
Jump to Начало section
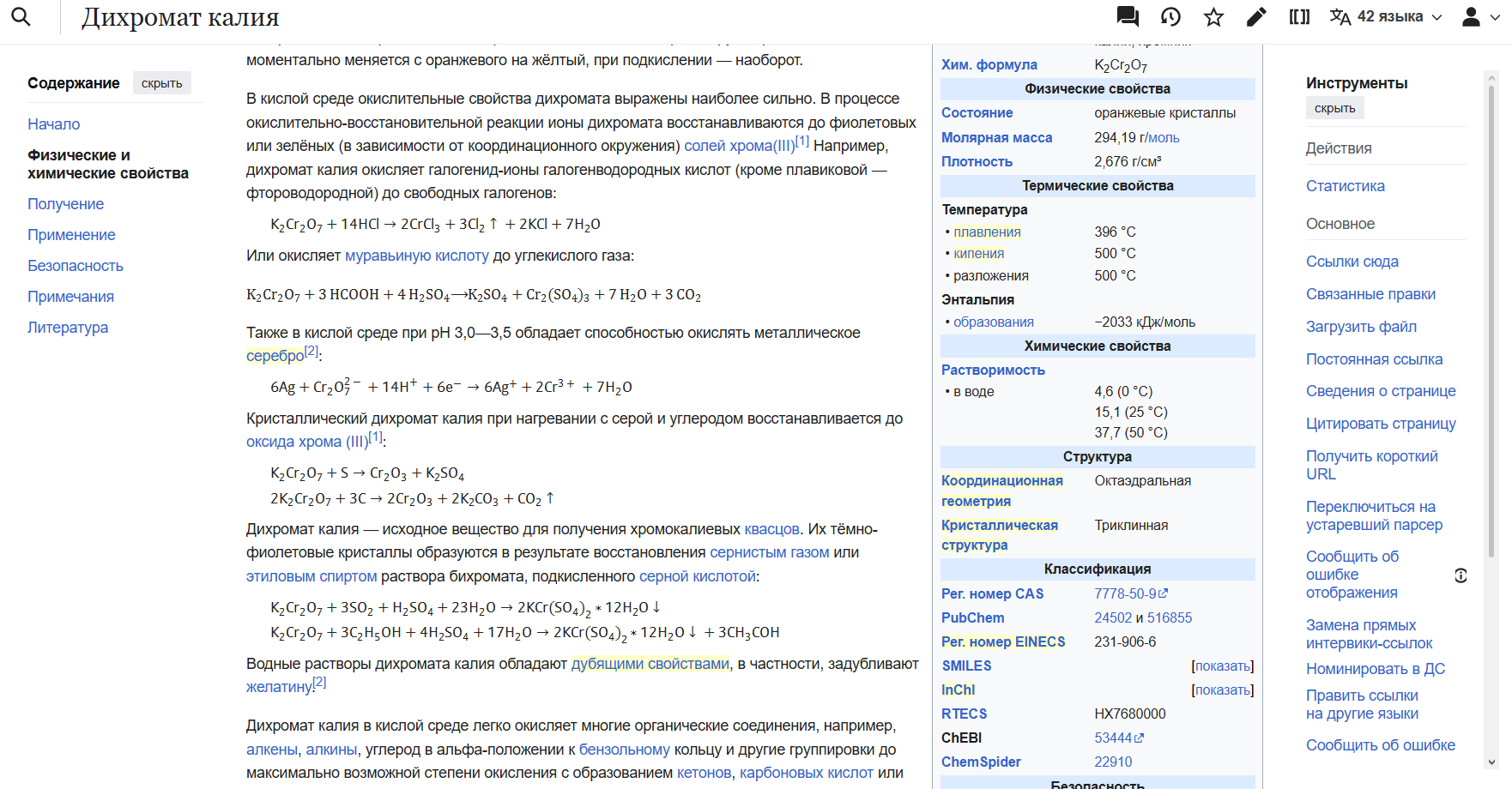(x=54, y=124)
